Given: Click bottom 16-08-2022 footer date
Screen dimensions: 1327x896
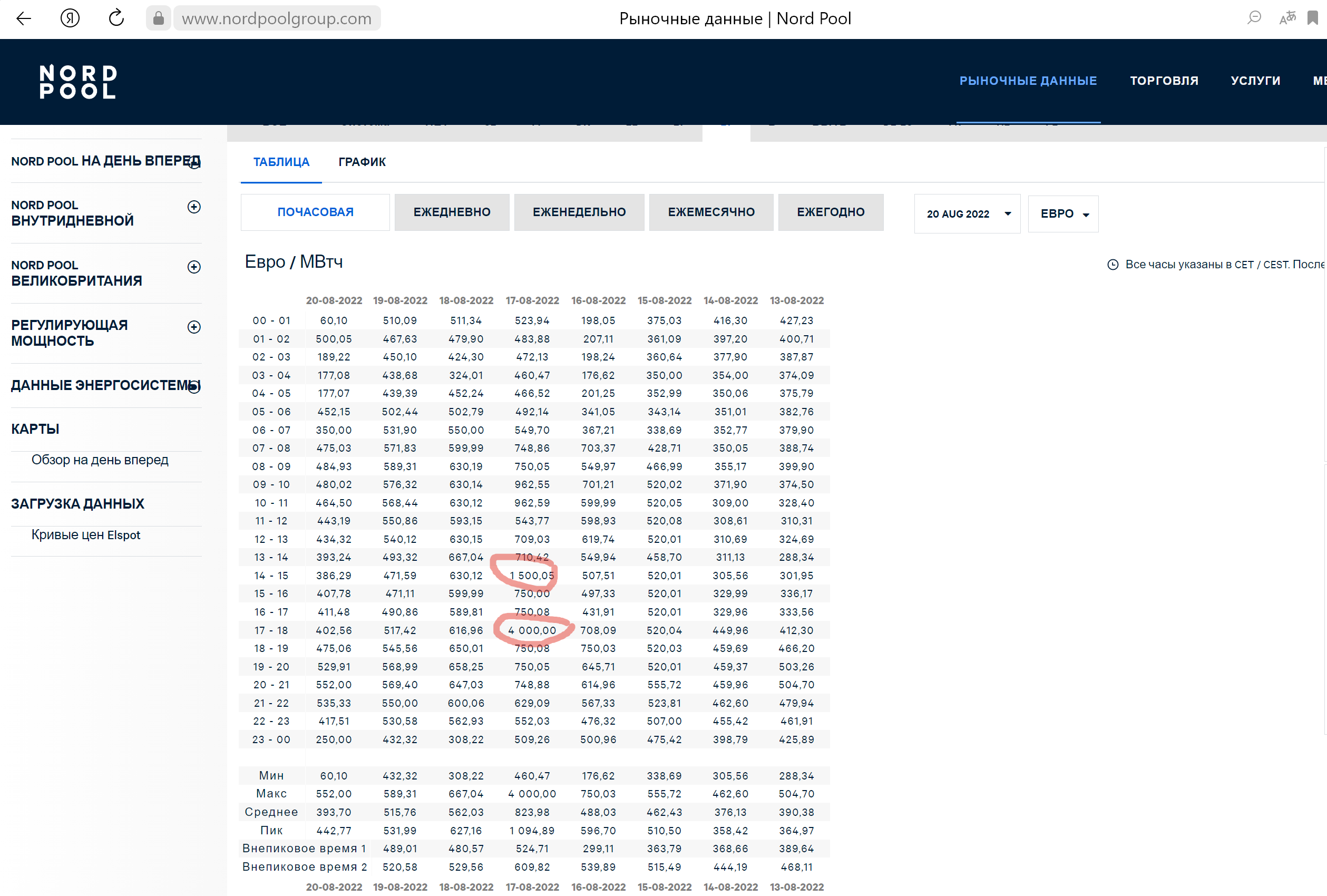Looking at the screenshot, I should click(x=598, y=887).
